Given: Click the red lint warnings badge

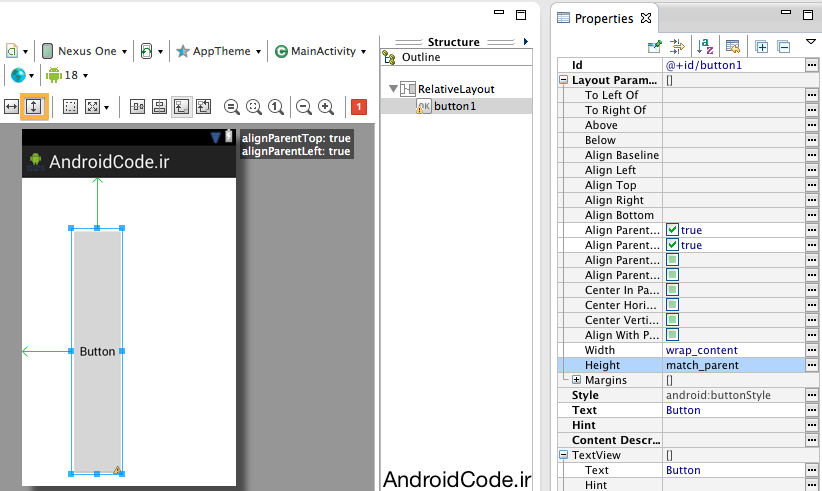Looking at the screenshot, I should coord(358,106).
